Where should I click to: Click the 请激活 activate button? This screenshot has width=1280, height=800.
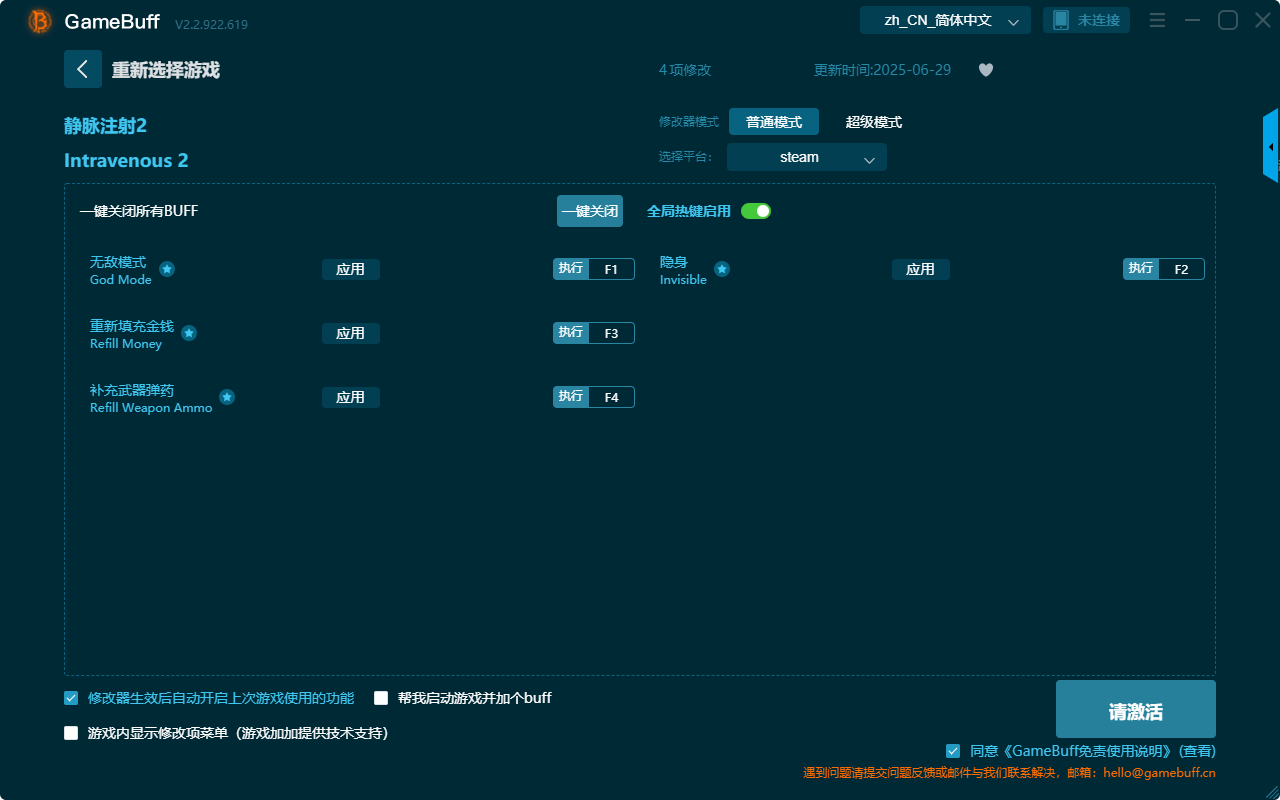point(1136,709)
